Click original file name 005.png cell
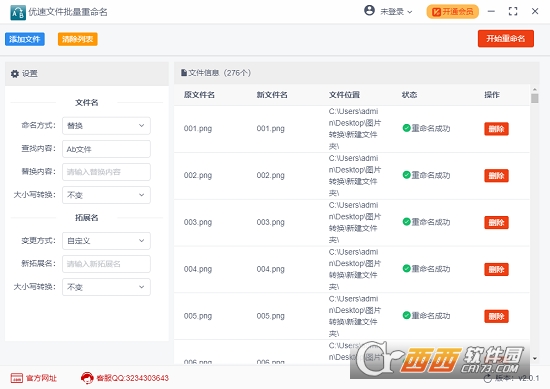550x389 pixels. [x=198, y=316]
